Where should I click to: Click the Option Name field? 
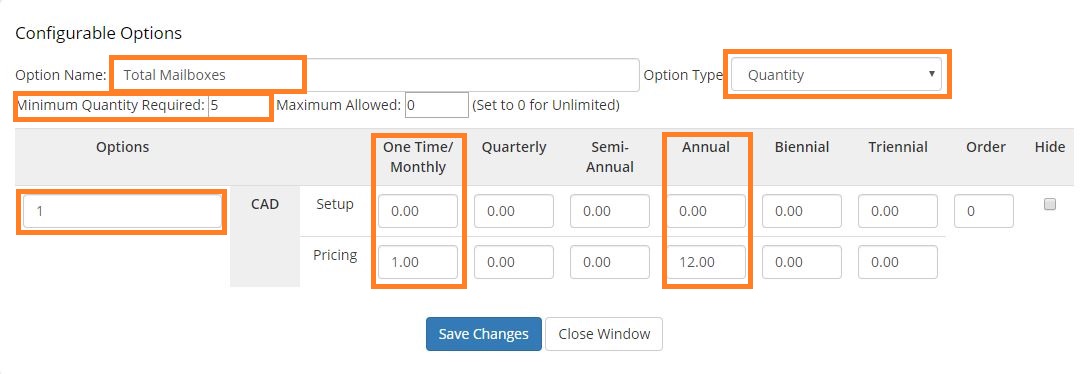pos(375,75)
